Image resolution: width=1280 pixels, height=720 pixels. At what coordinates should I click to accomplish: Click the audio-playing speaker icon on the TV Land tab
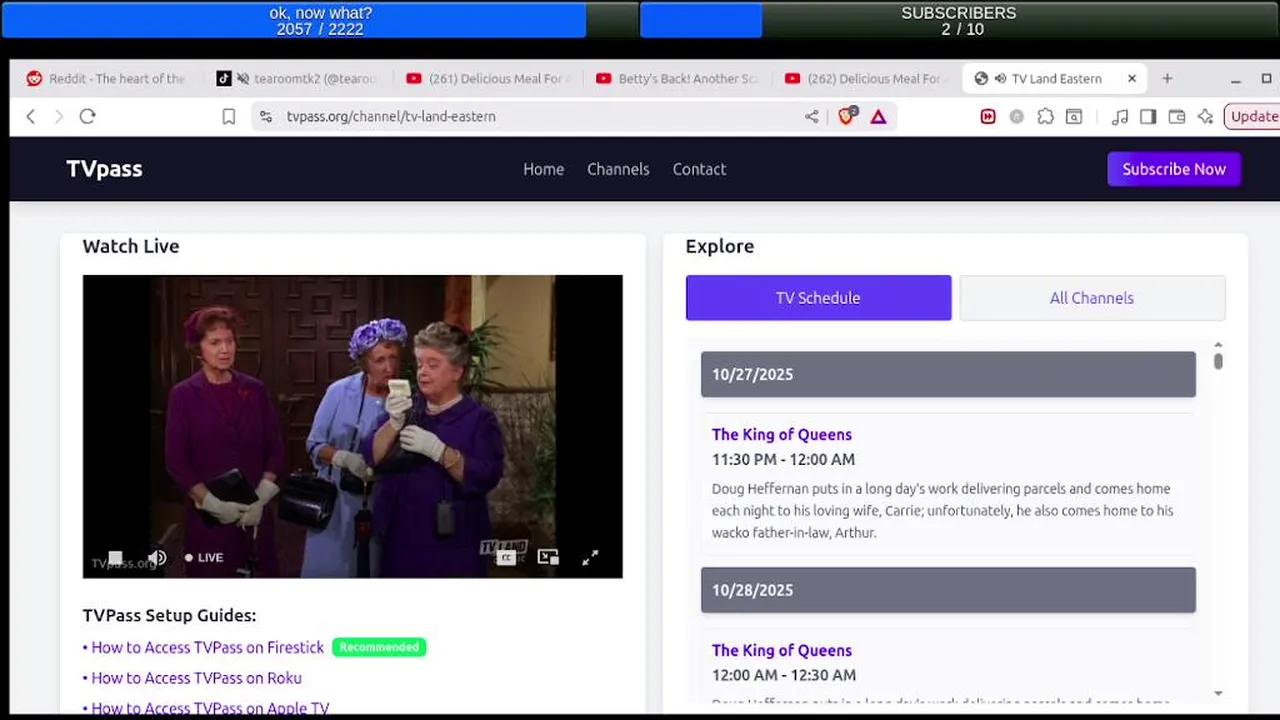(x=1000, y=78)
